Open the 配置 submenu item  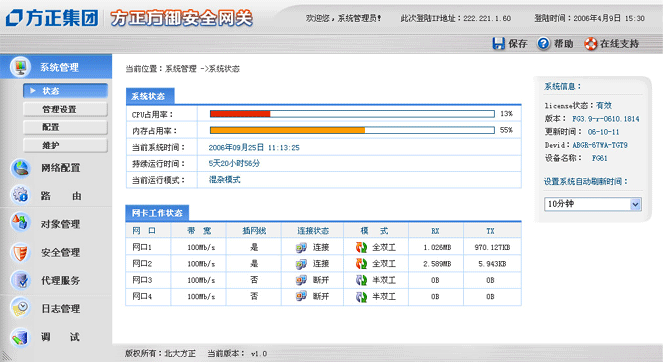pos(66,127)
